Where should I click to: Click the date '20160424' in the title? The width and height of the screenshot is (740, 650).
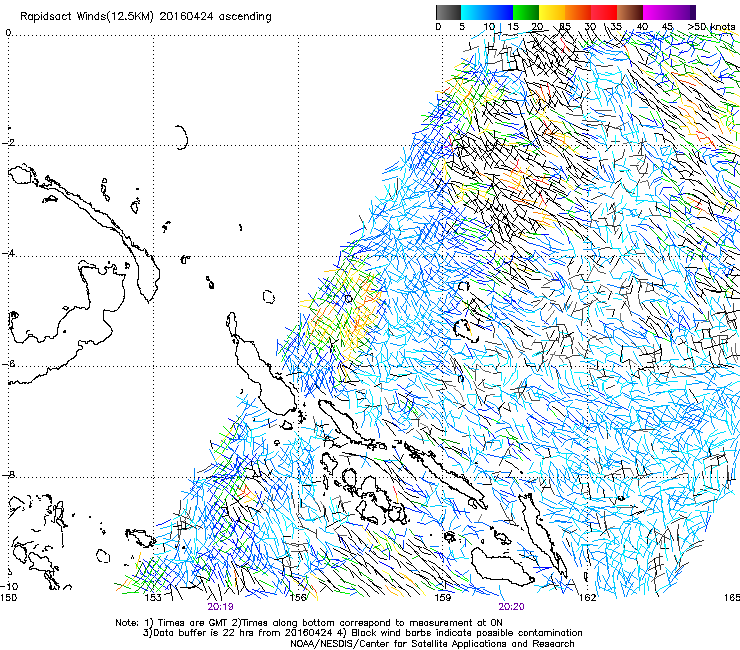(x=186, y=17)
